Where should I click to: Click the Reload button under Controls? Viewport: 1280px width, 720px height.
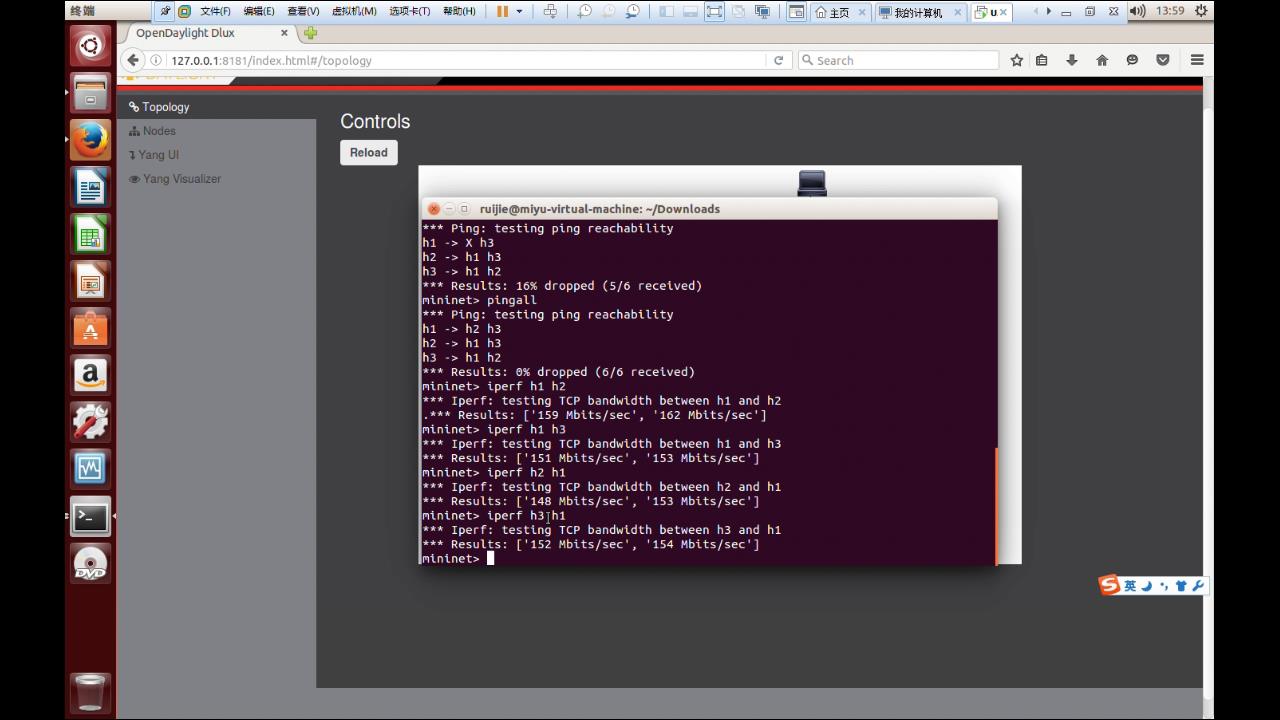(x=368, y=152)
